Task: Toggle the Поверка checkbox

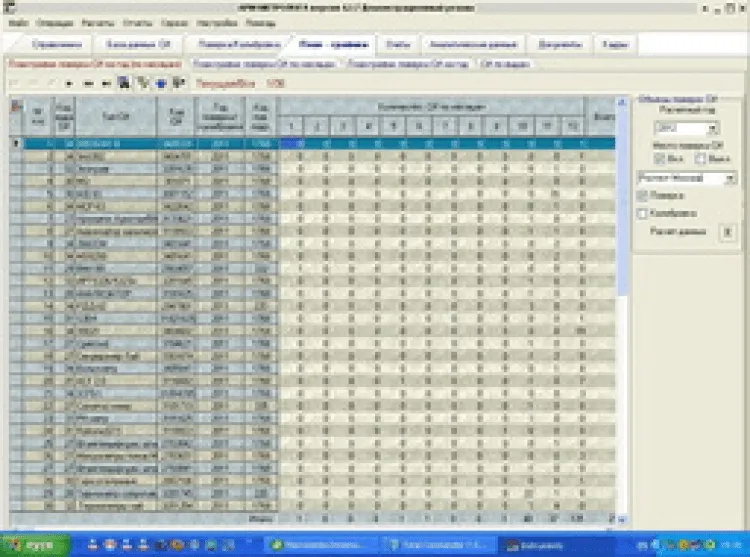Action: 642,196
